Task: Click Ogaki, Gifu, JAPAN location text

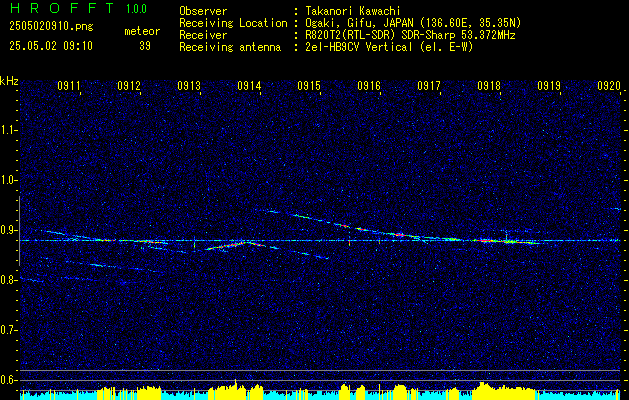Action: 413,23
